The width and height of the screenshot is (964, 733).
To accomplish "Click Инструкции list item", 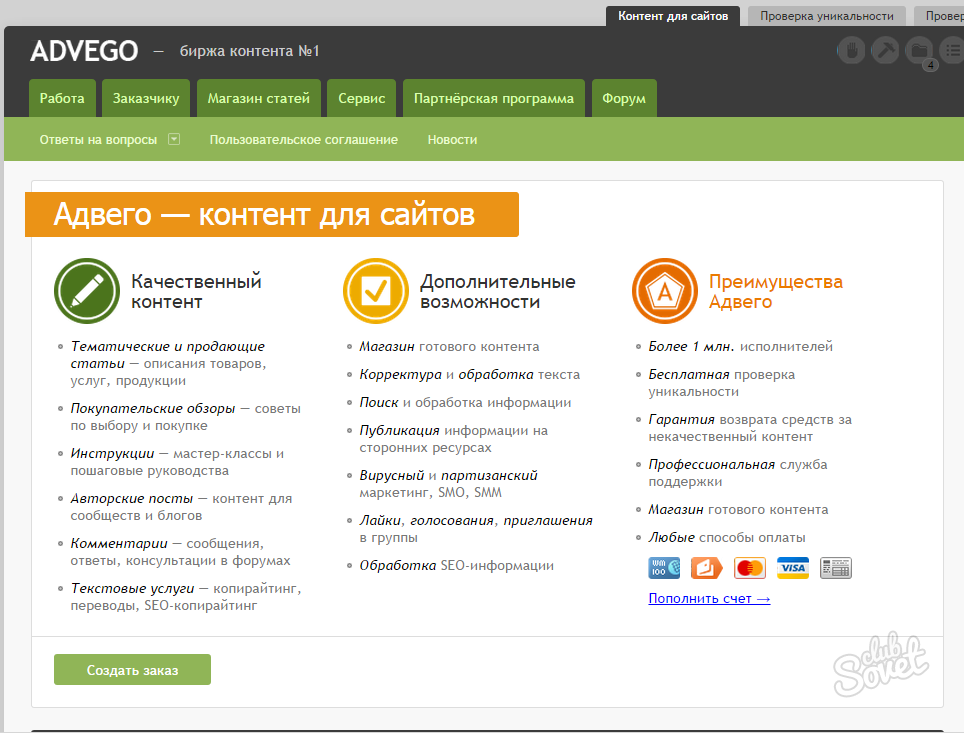I will click(x=177, y=462).
